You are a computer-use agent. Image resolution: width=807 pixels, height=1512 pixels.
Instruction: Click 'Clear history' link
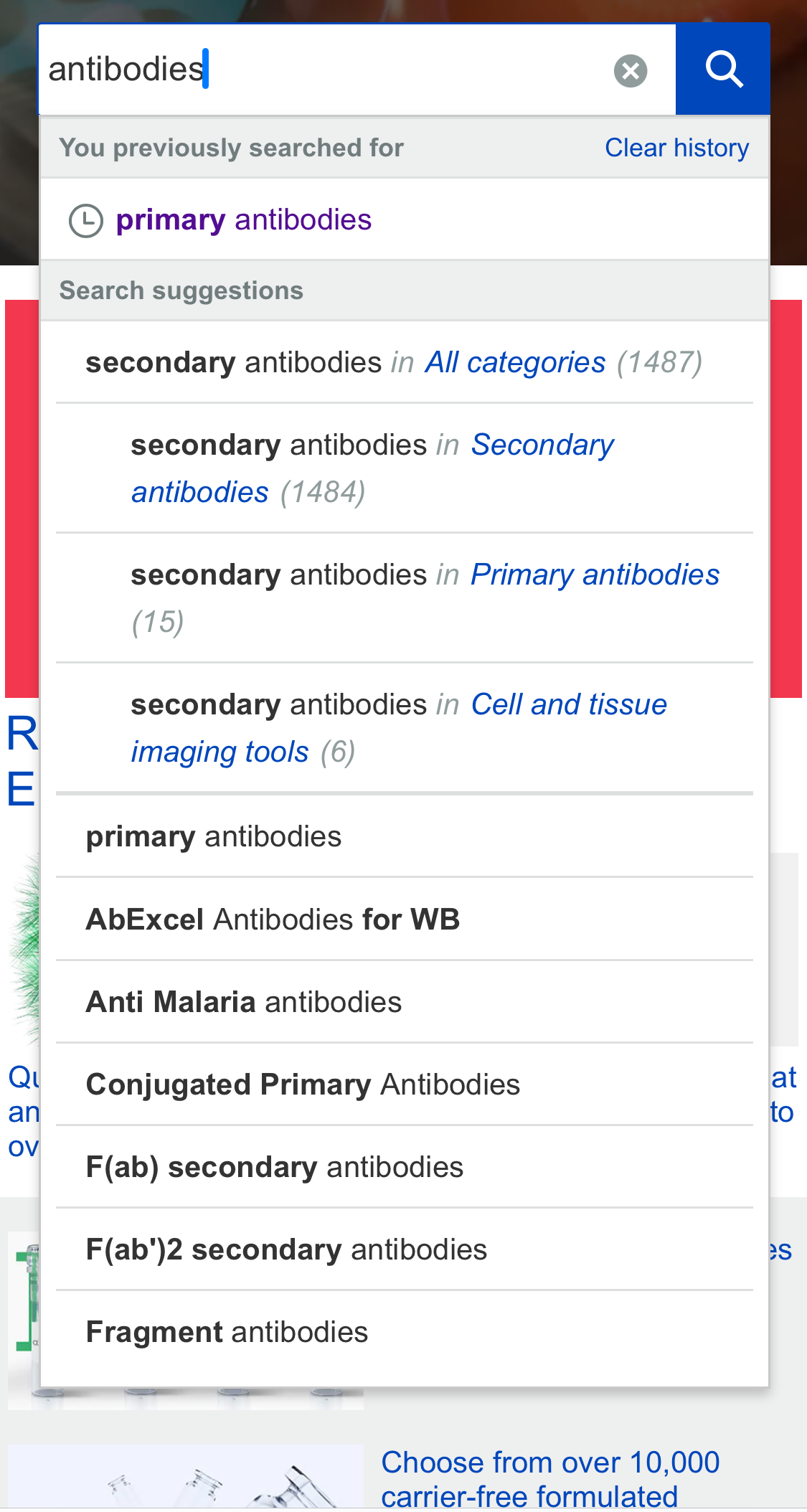pos(677,147)
